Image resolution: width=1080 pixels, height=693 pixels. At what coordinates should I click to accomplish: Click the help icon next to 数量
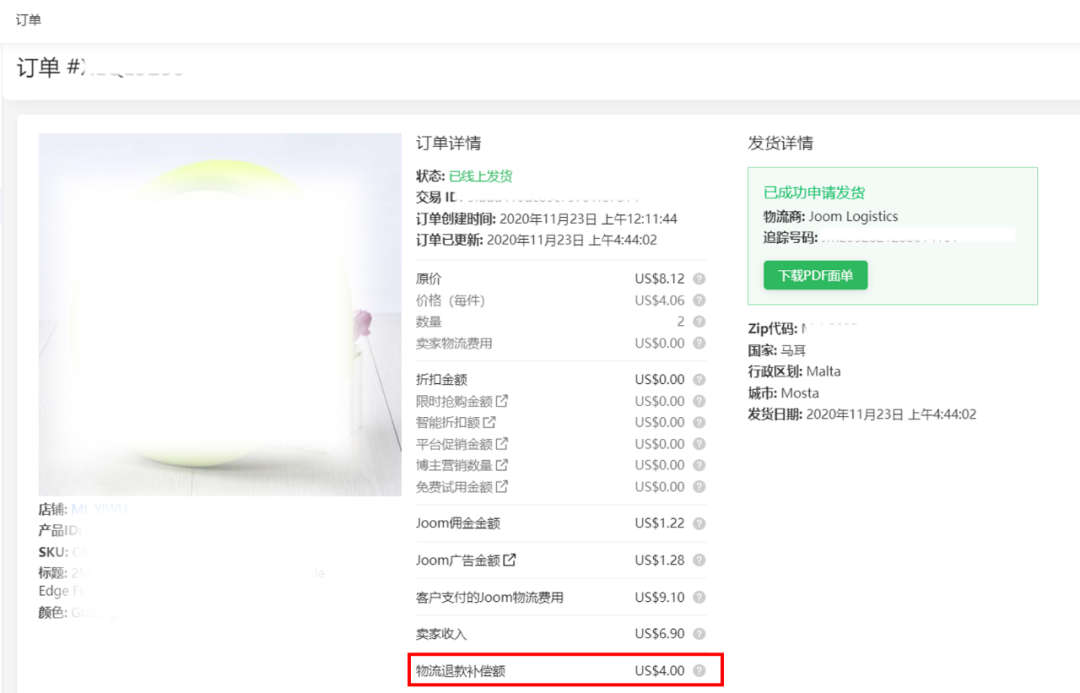pos(700,321)
